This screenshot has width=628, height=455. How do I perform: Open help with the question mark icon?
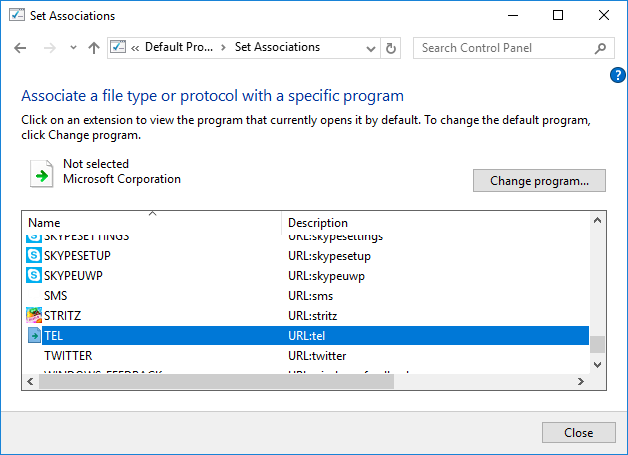tap(618, 75)
